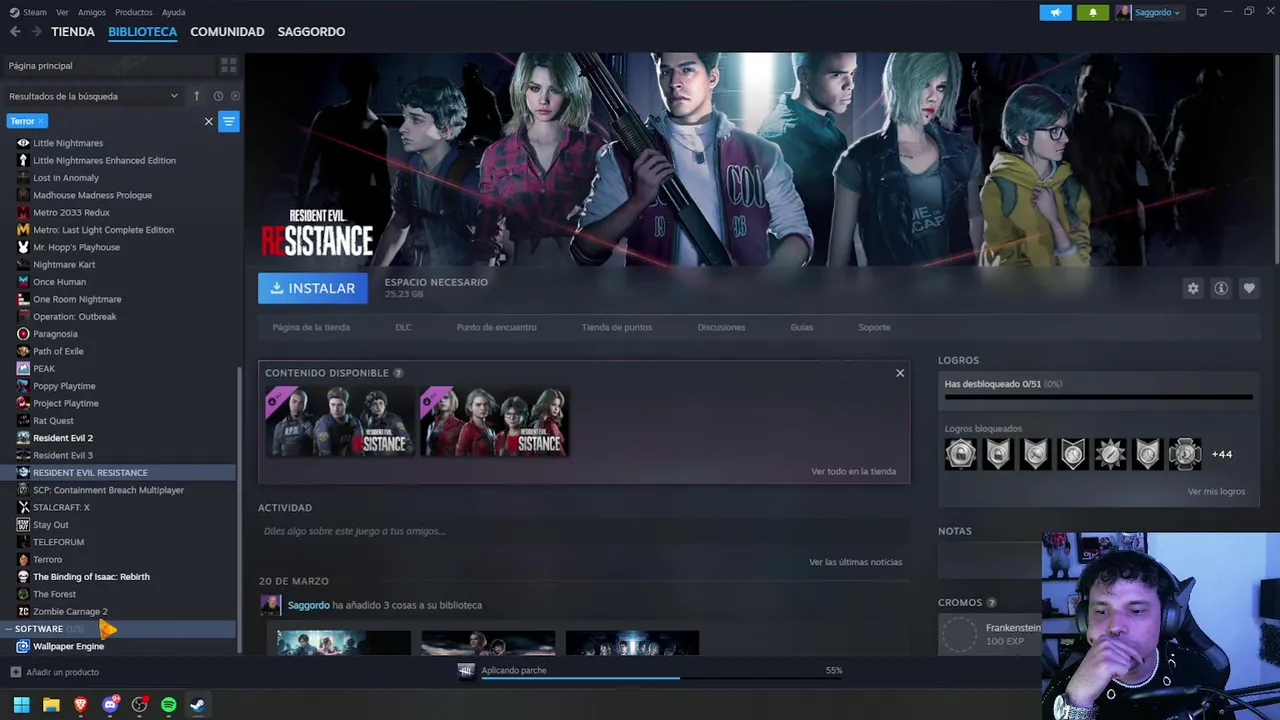Click Ver todo en la tienda
This screenshot has width=1280, height=720.
pos(853,471)
